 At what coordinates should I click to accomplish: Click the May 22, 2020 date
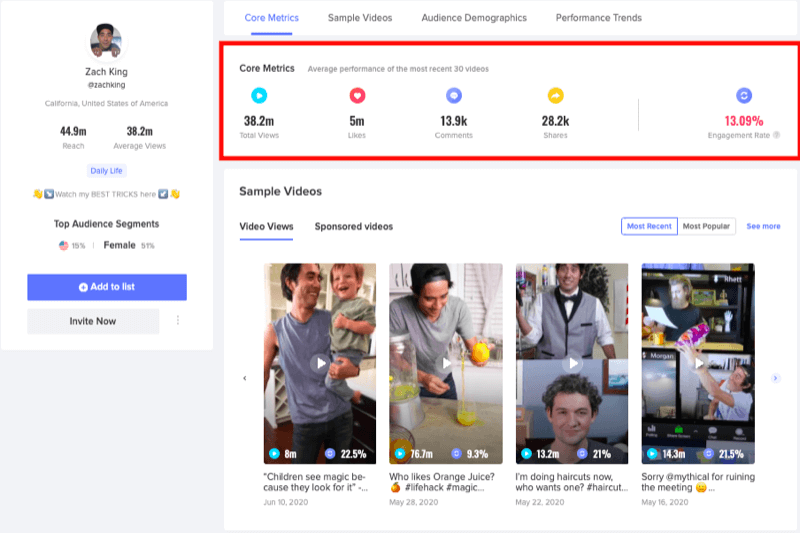(x=540, y=502)
